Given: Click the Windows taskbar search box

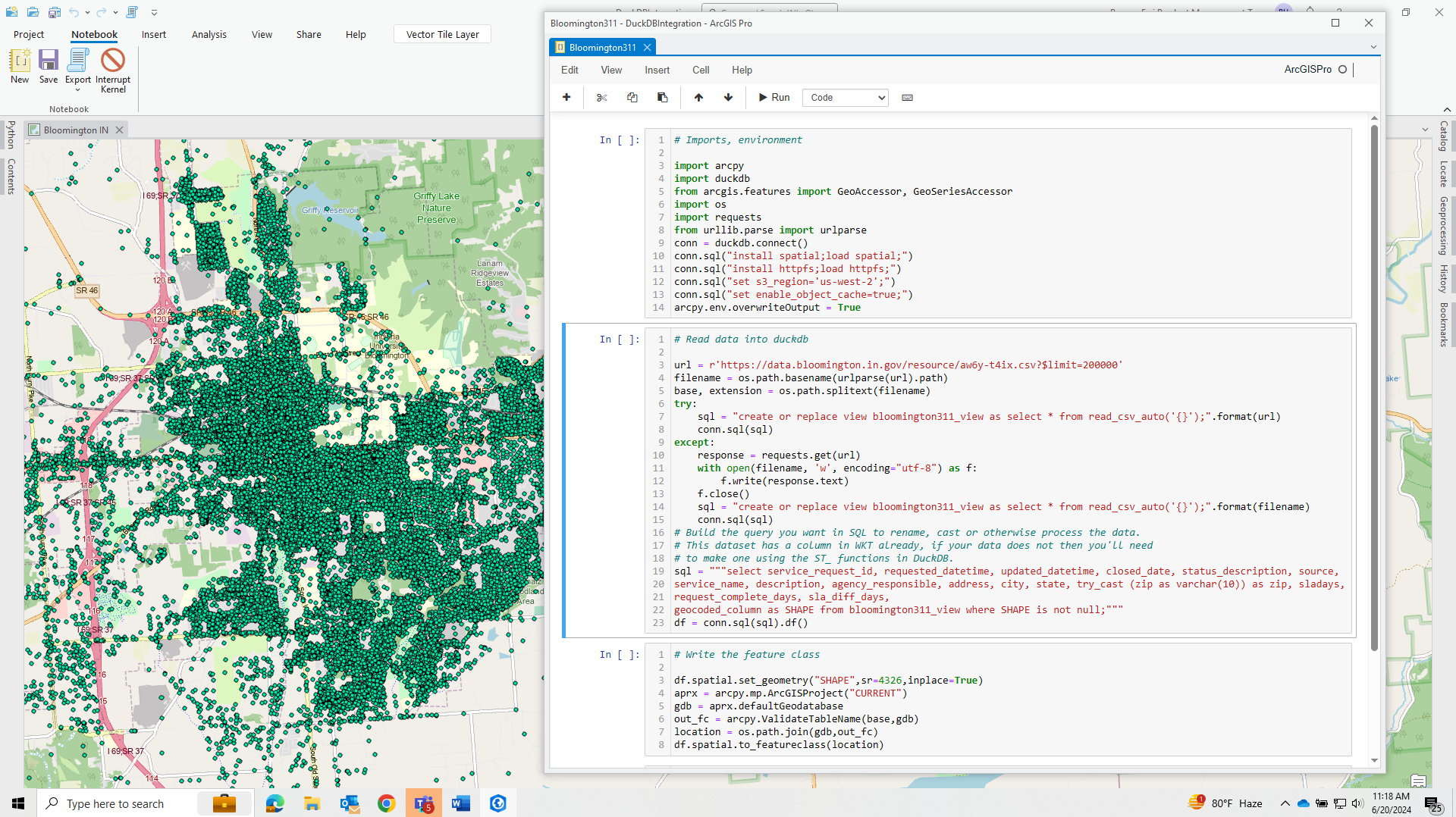Looking at the screenshot, I should [115, 803].
